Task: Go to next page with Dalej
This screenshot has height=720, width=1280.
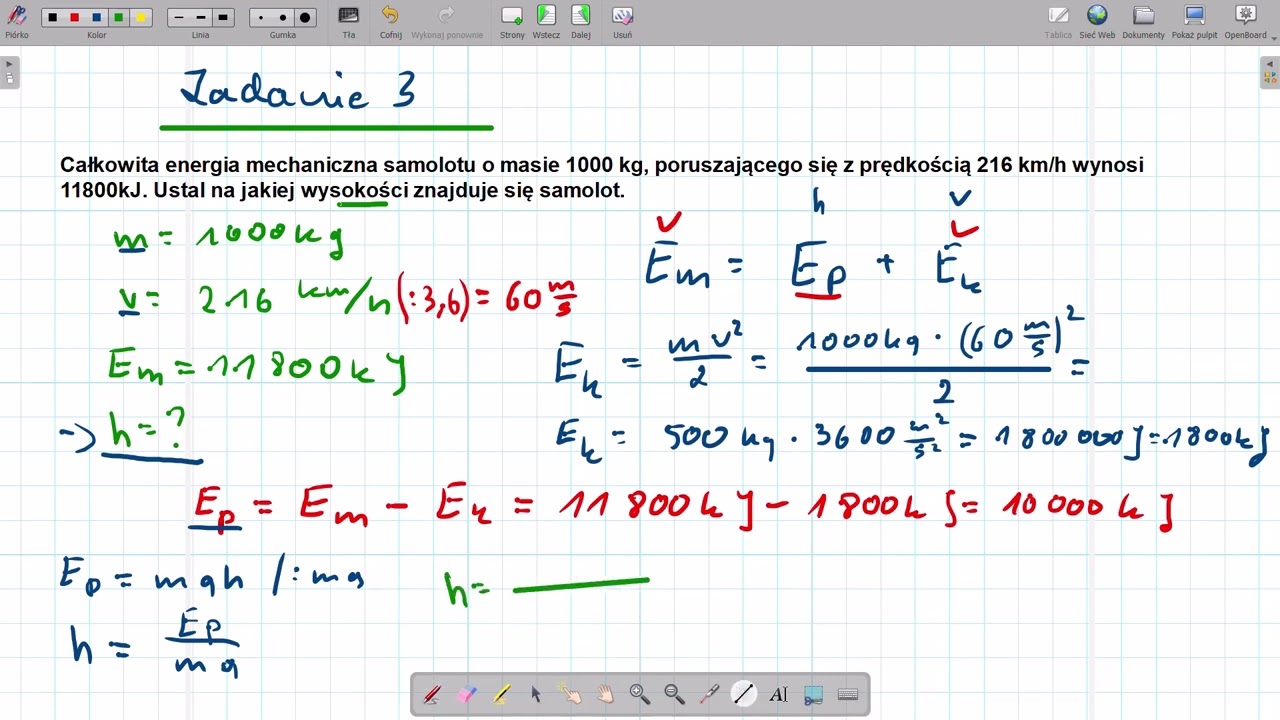Action: 581,16
